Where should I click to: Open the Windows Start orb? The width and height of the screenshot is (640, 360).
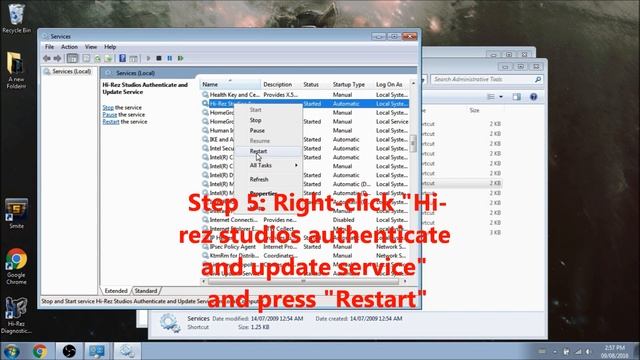(x=12, y=351)
